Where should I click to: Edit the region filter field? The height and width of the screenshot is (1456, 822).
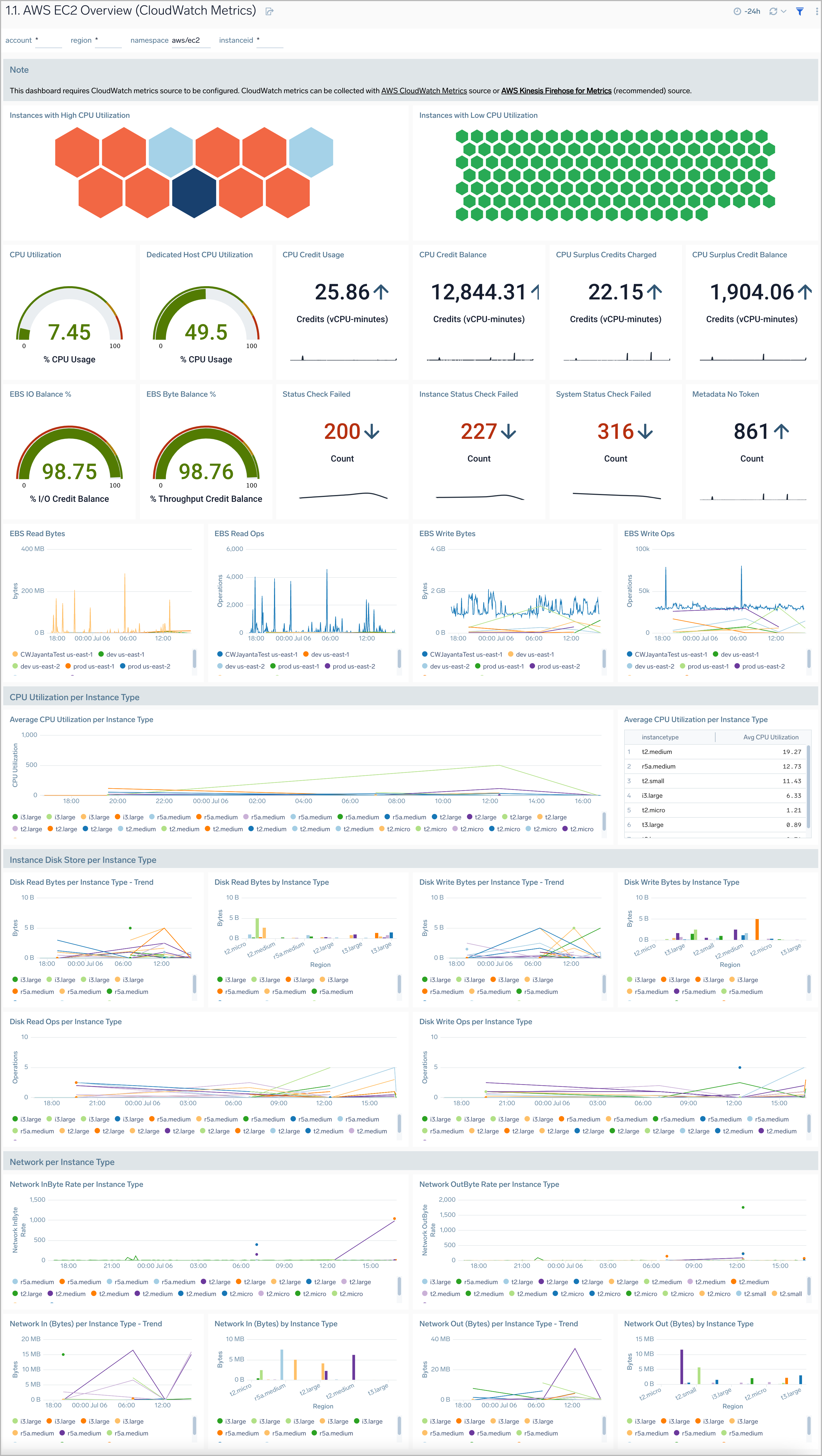tap(109, 40)
